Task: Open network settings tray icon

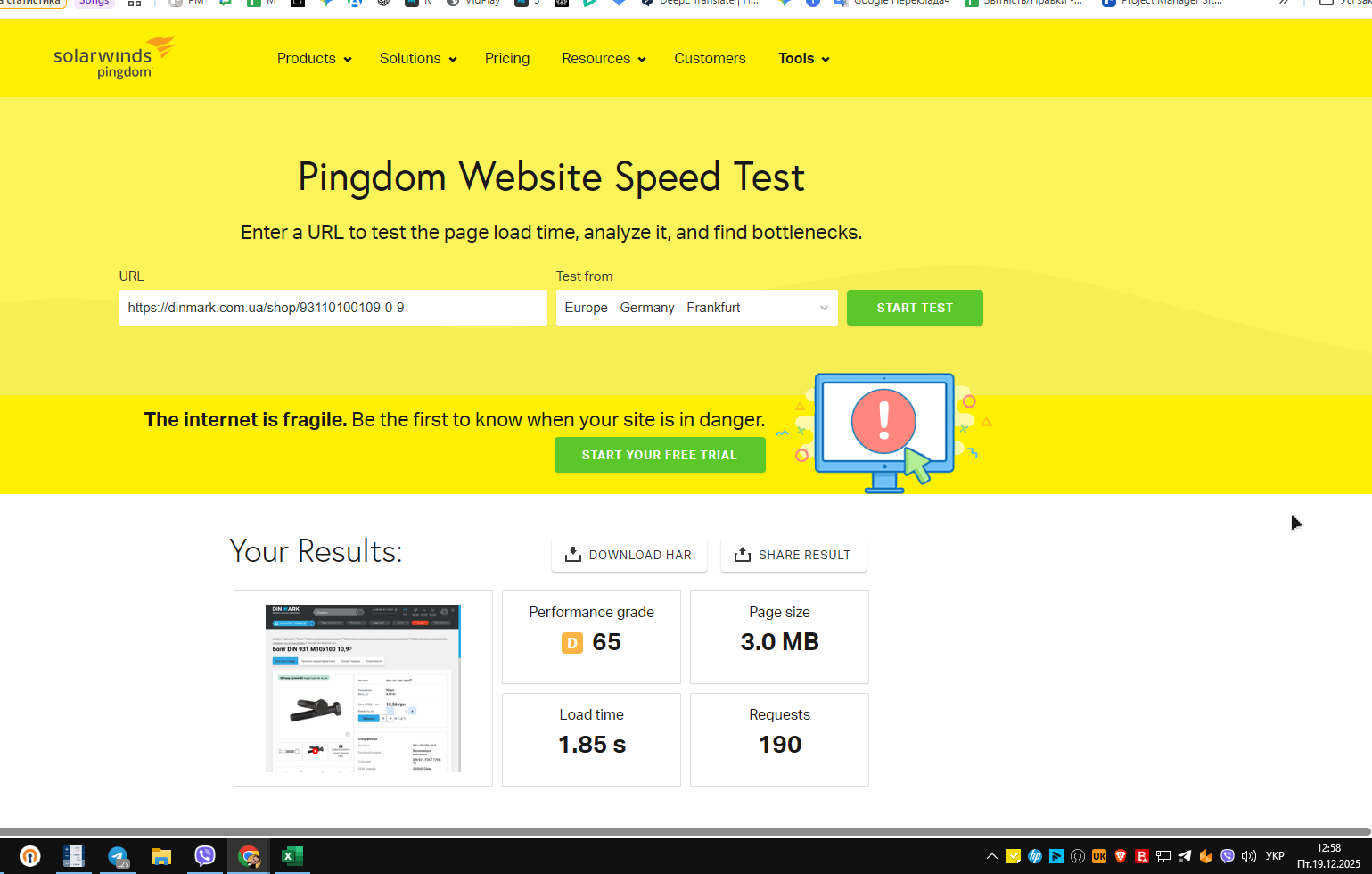Action: [1163, 856]
